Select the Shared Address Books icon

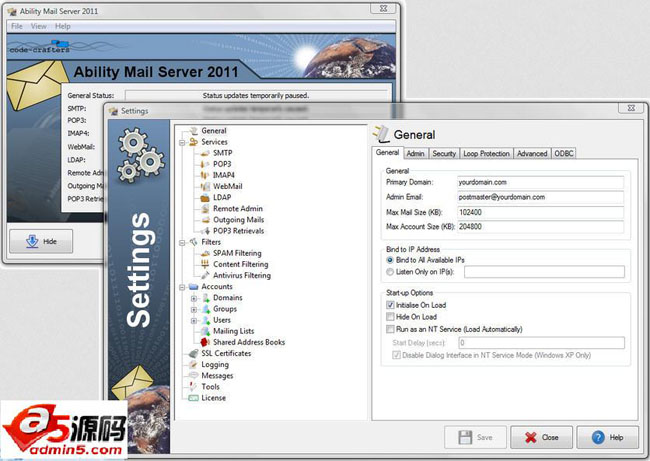[205, 342]
